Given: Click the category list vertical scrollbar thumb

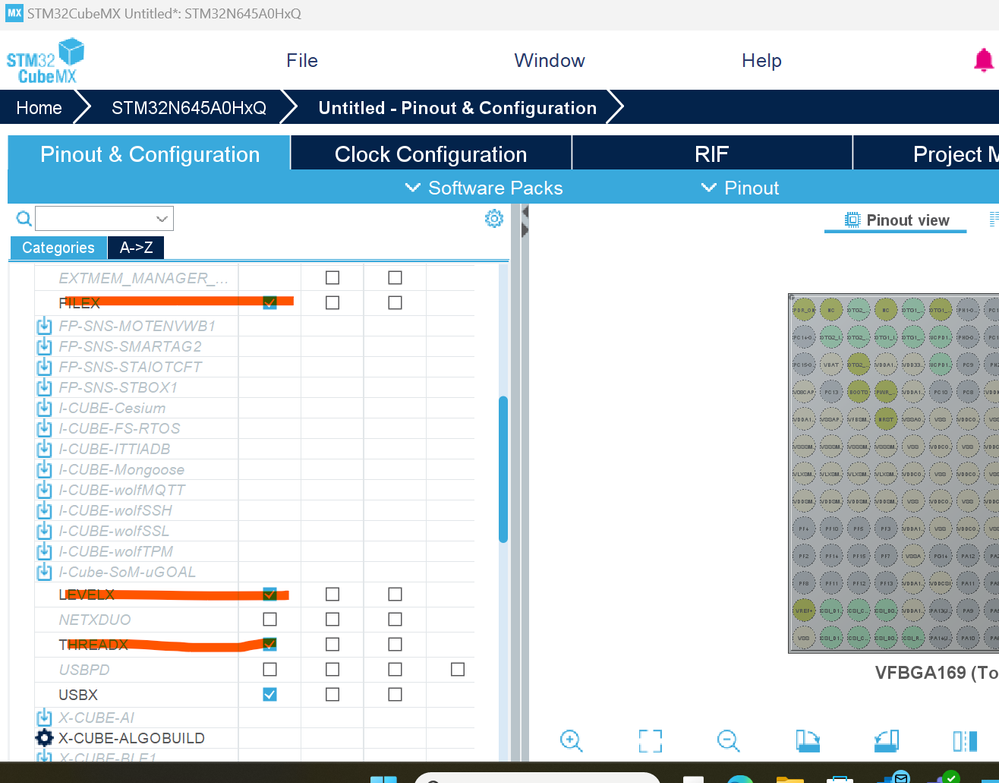Looking at the screenshot, I should click(x=503, y=470).
